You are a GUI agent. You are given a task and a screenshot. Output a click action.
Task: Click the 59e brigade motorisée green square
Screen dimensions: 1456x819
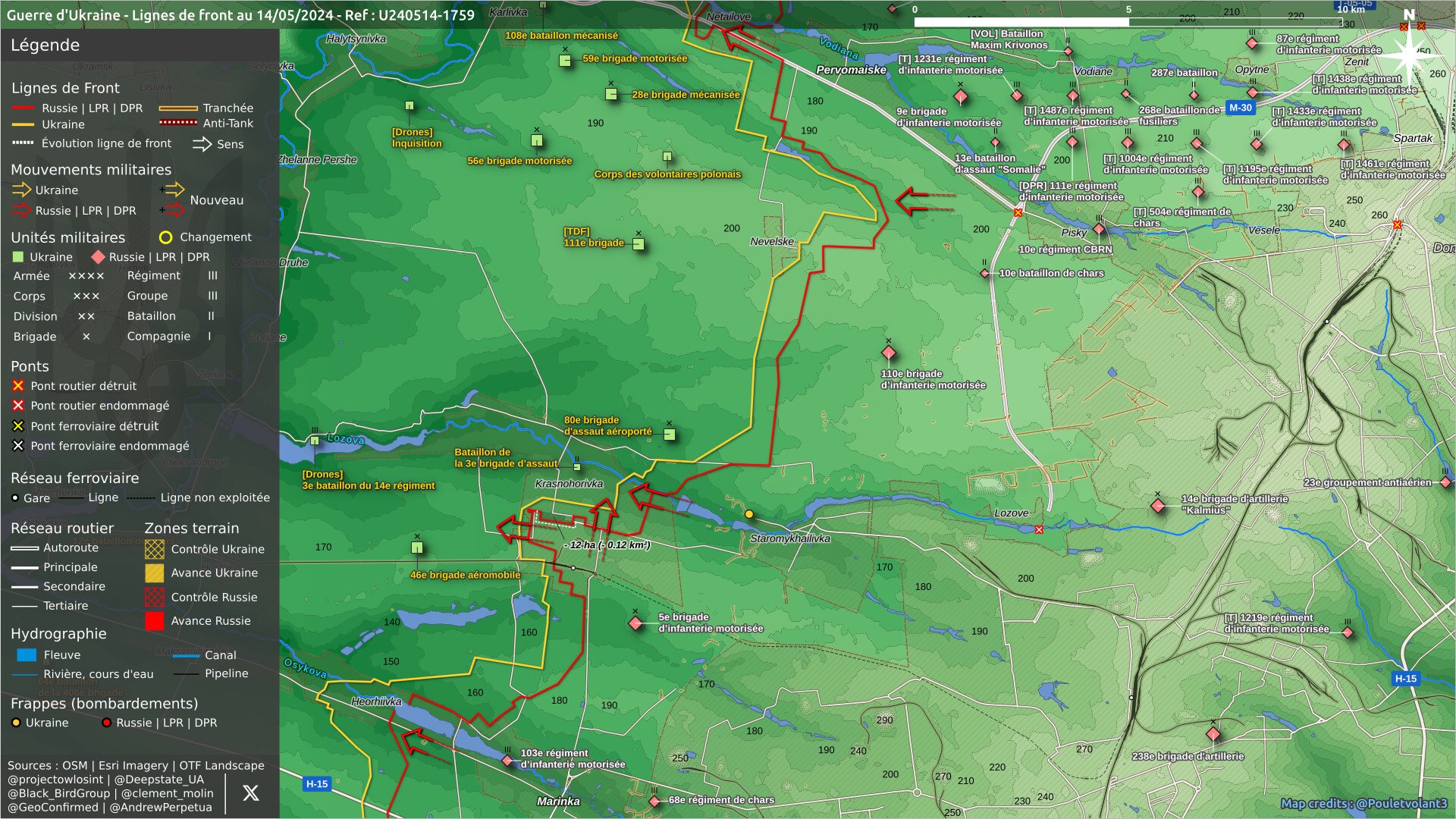pos(565,61)
